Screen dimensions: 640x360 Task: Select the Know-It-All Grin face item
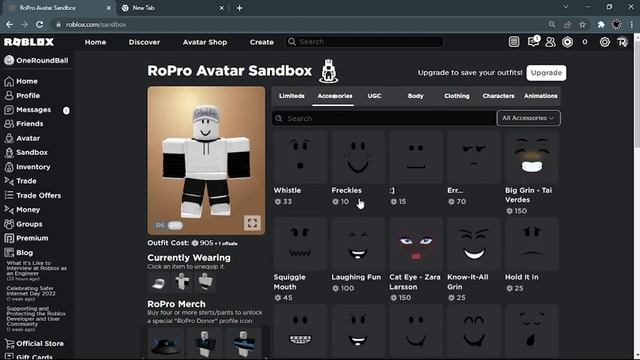(x=473, y=244)
